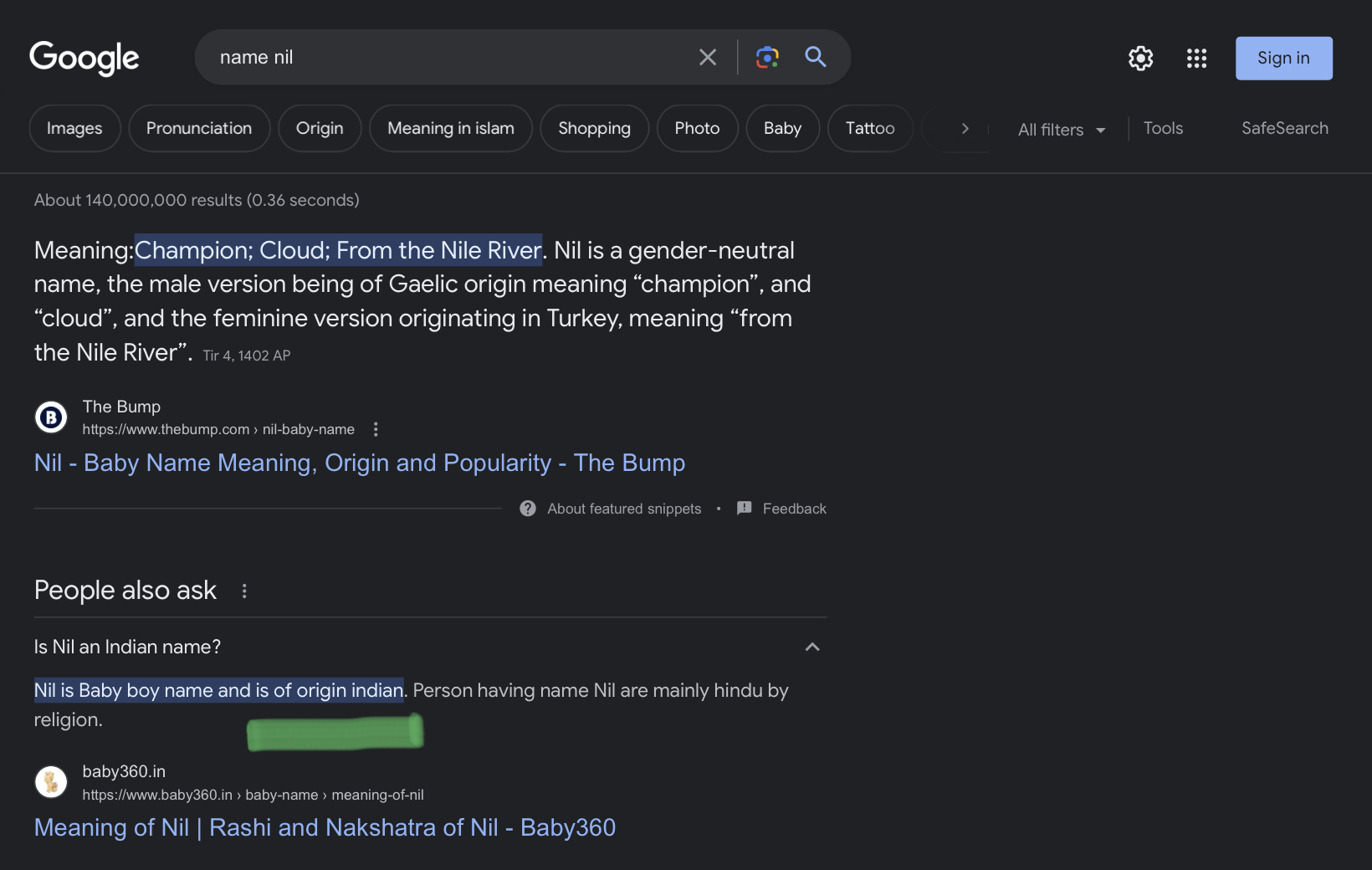Open the Nil Baby Name Bump link
Screen dimensions: 1372x870
coord(359,463)
